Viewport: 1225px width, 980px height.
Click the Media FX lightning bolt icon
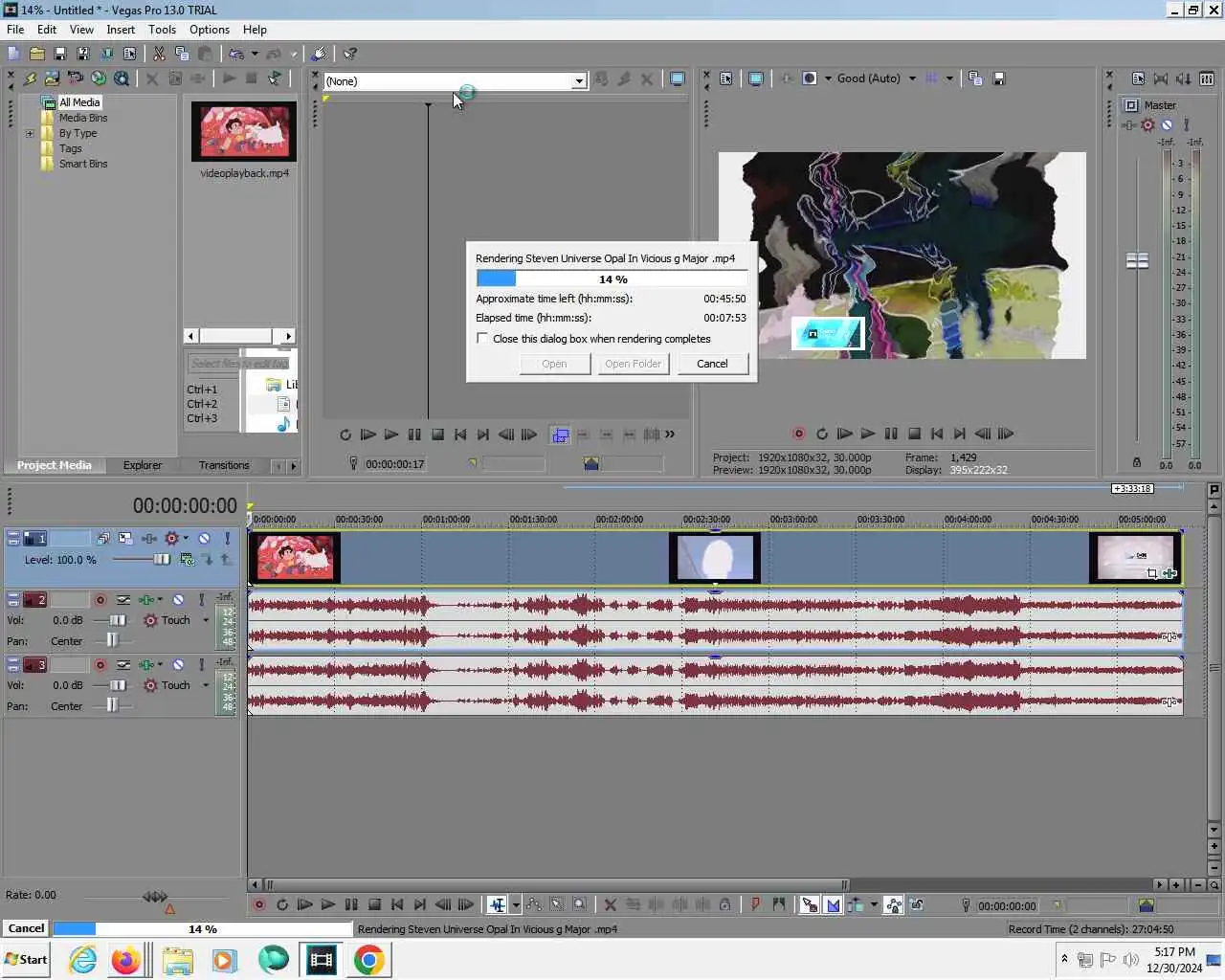29,78
